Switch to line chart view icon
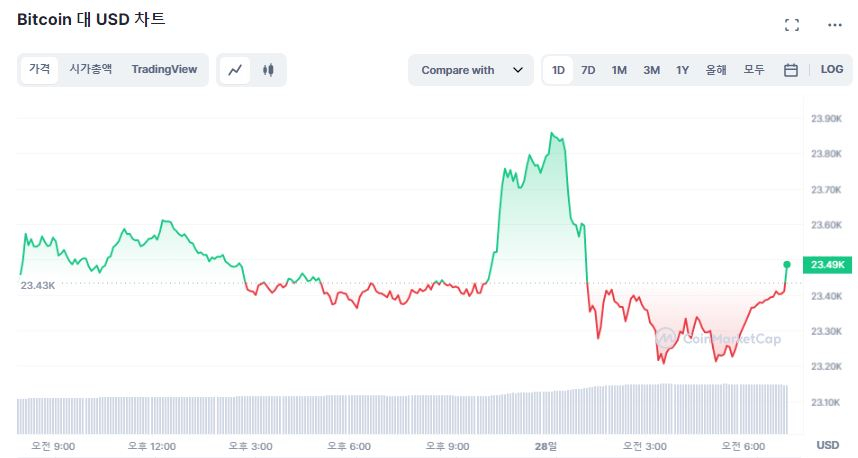 235,70
